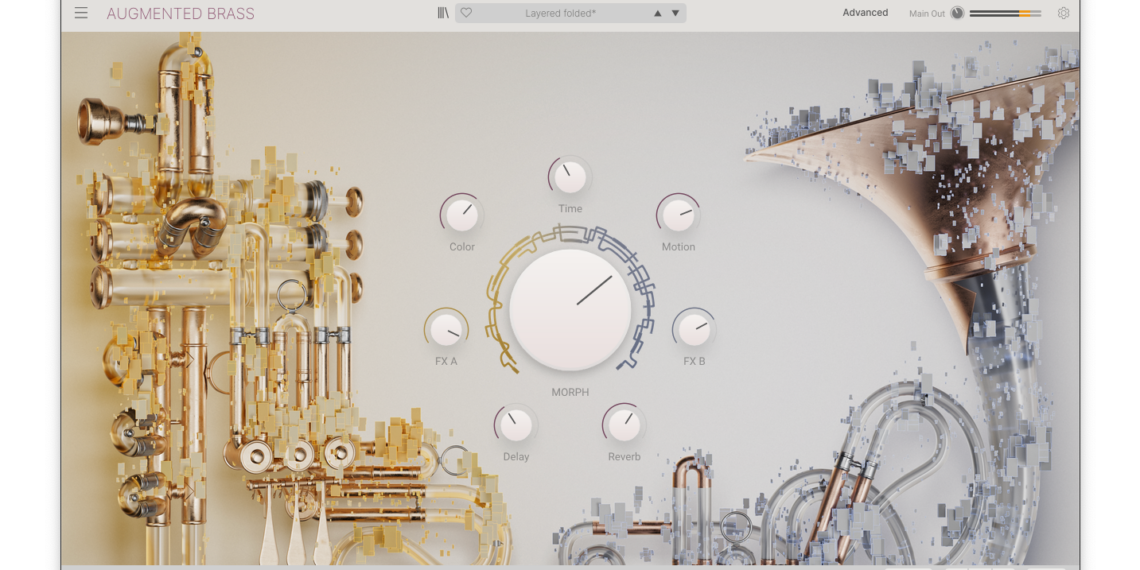The height and width of the screenshot is (570, 1140).
Task: Click the Color knob
Action: point(461,214)
